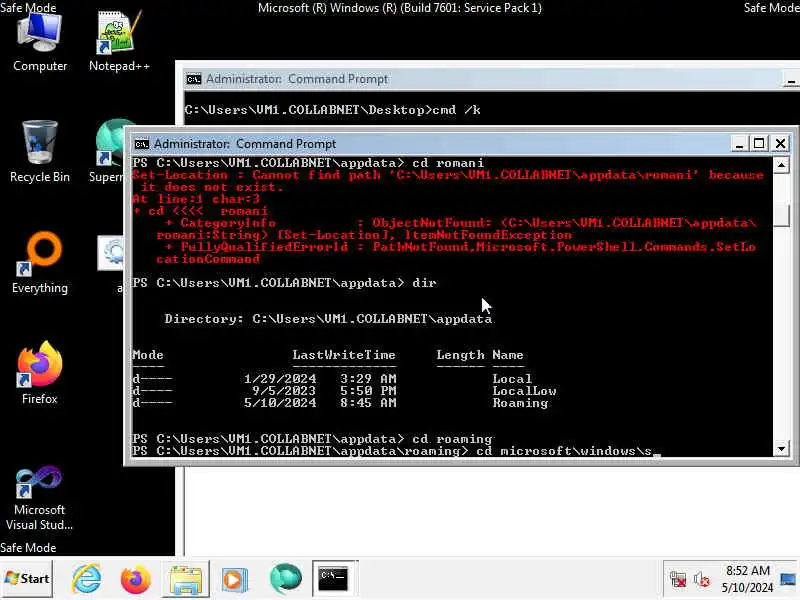
Task: Click the red 'ObjectNotFound' error text
Action: point(432,223)
